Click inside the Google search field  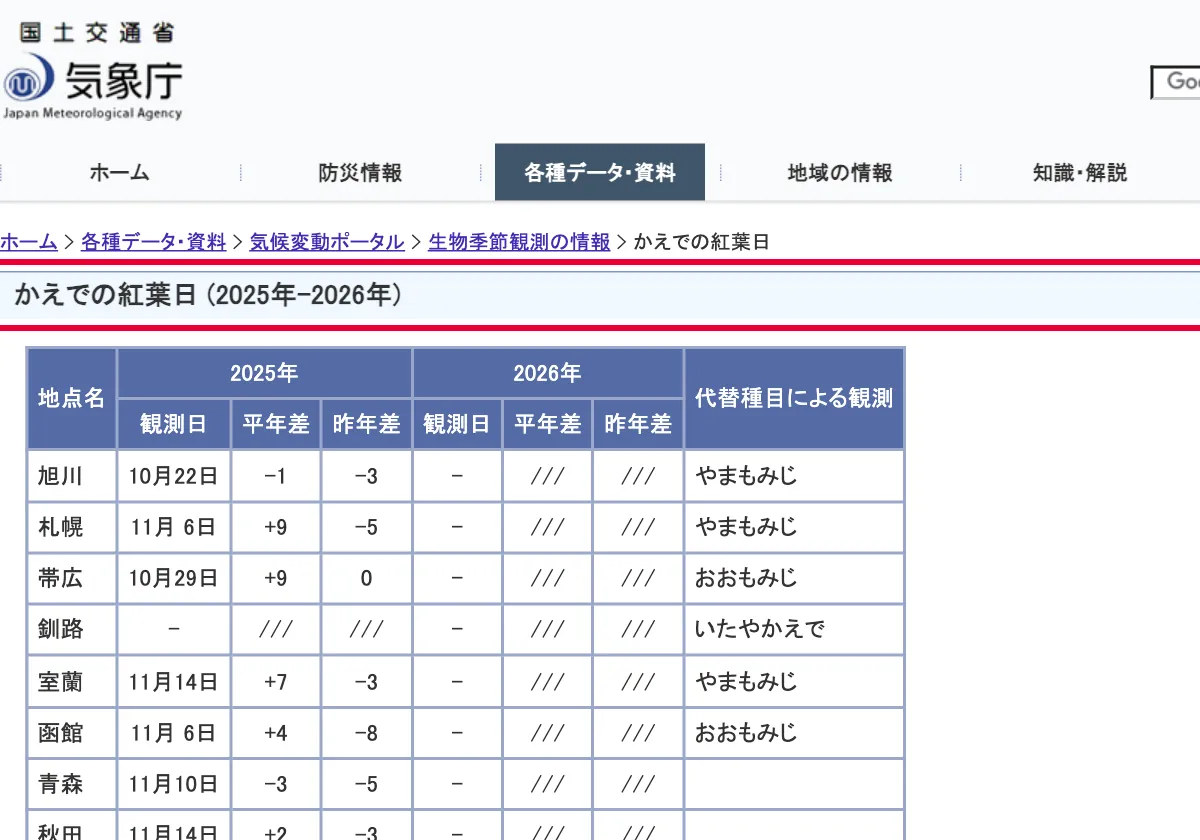(x=1176, y=82)
